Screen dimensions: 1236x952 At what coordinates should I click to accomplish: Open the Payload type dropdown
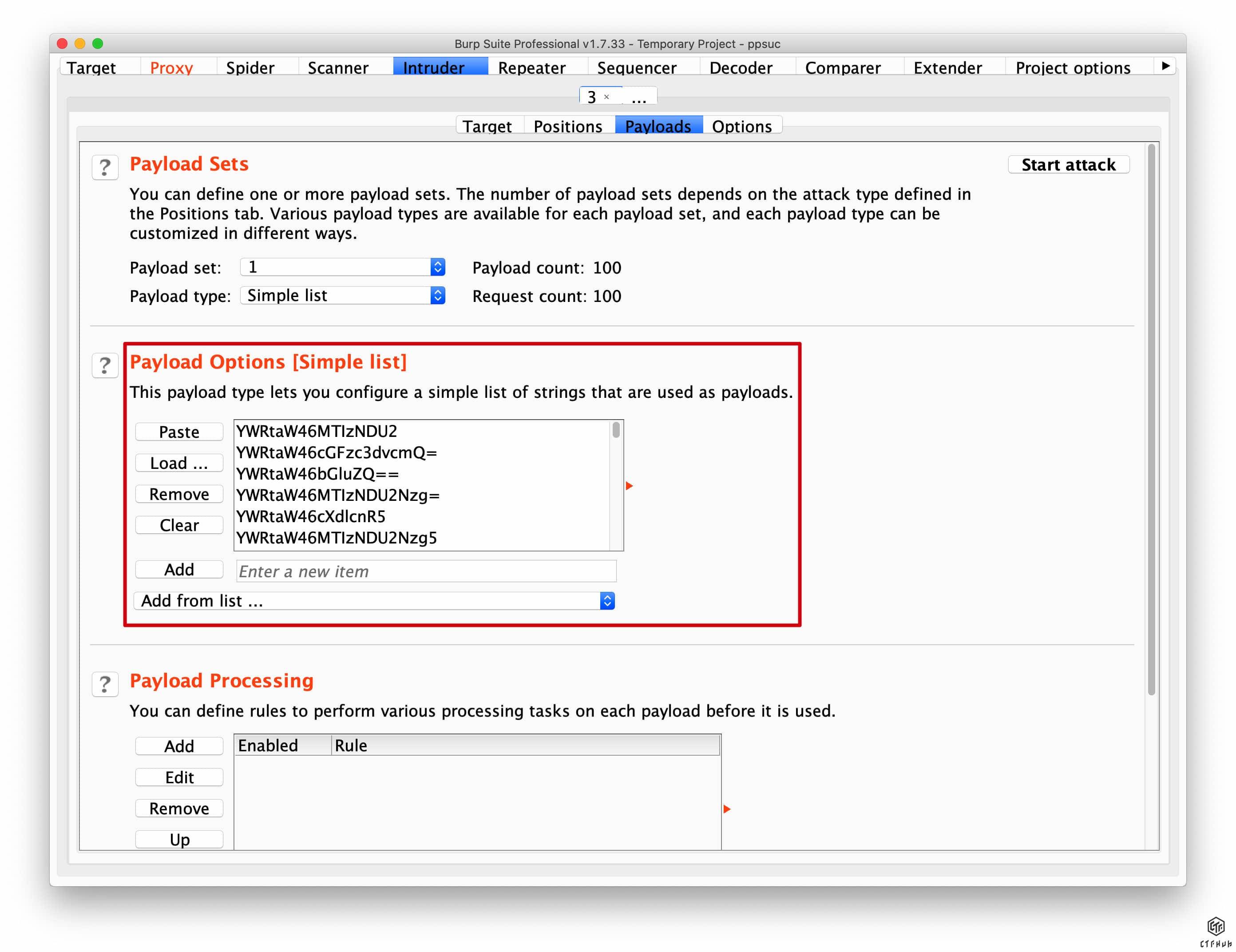coord(342,295)
